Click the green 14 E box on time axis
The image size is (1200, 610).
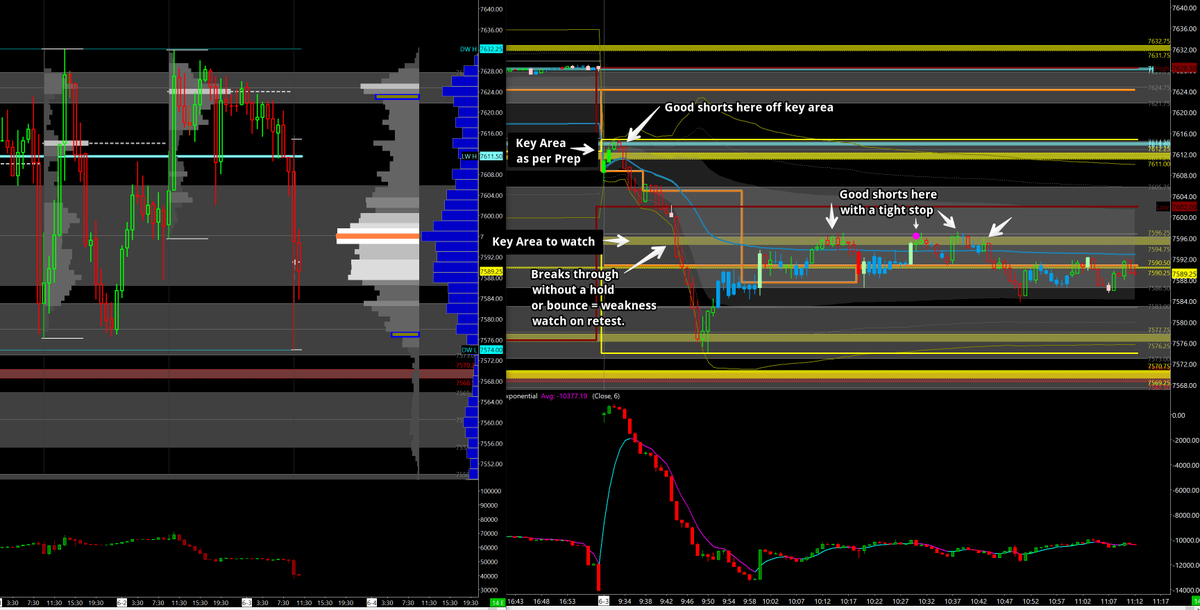pos(497,603)
